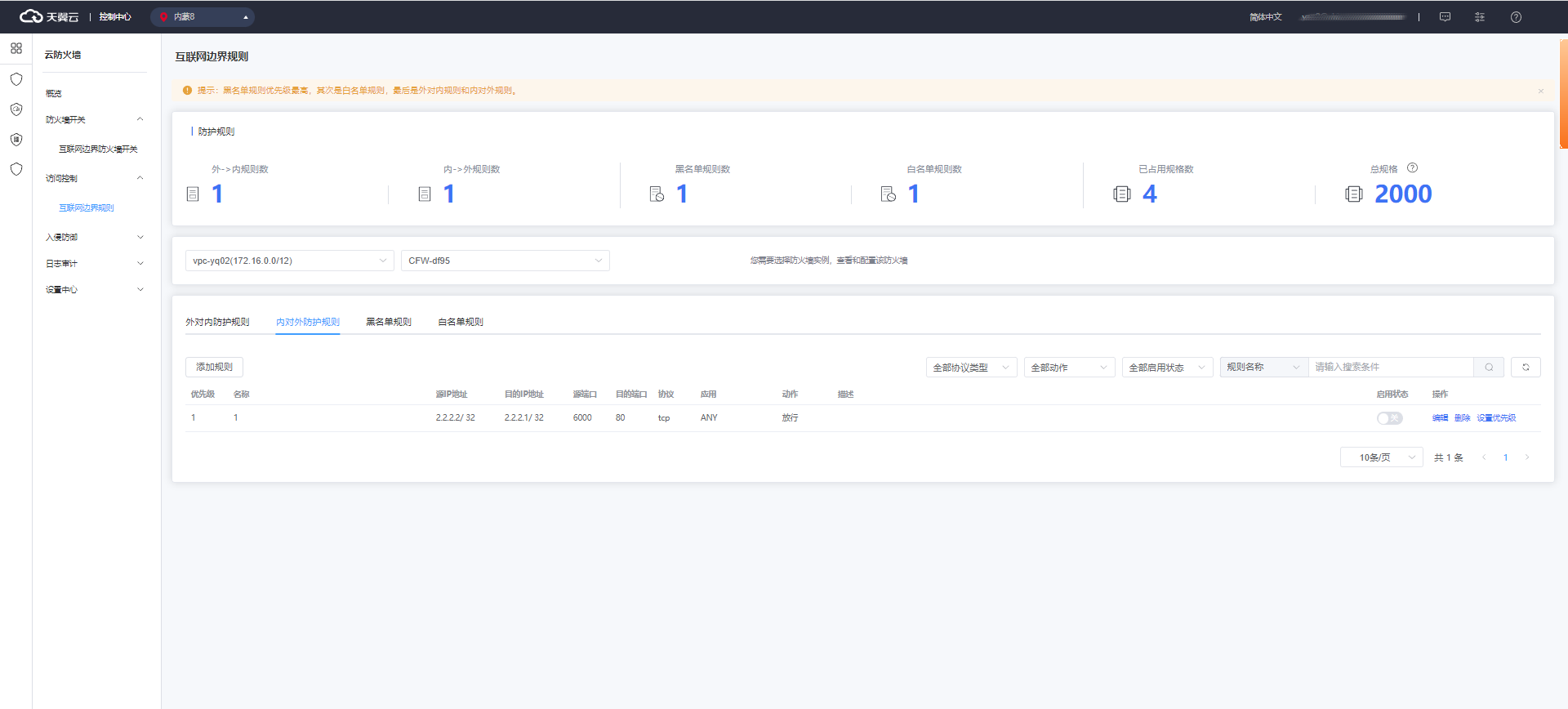Open the help question mark icon in top bar
This screenshot has height=709, width=1568.
(1516, 17)
